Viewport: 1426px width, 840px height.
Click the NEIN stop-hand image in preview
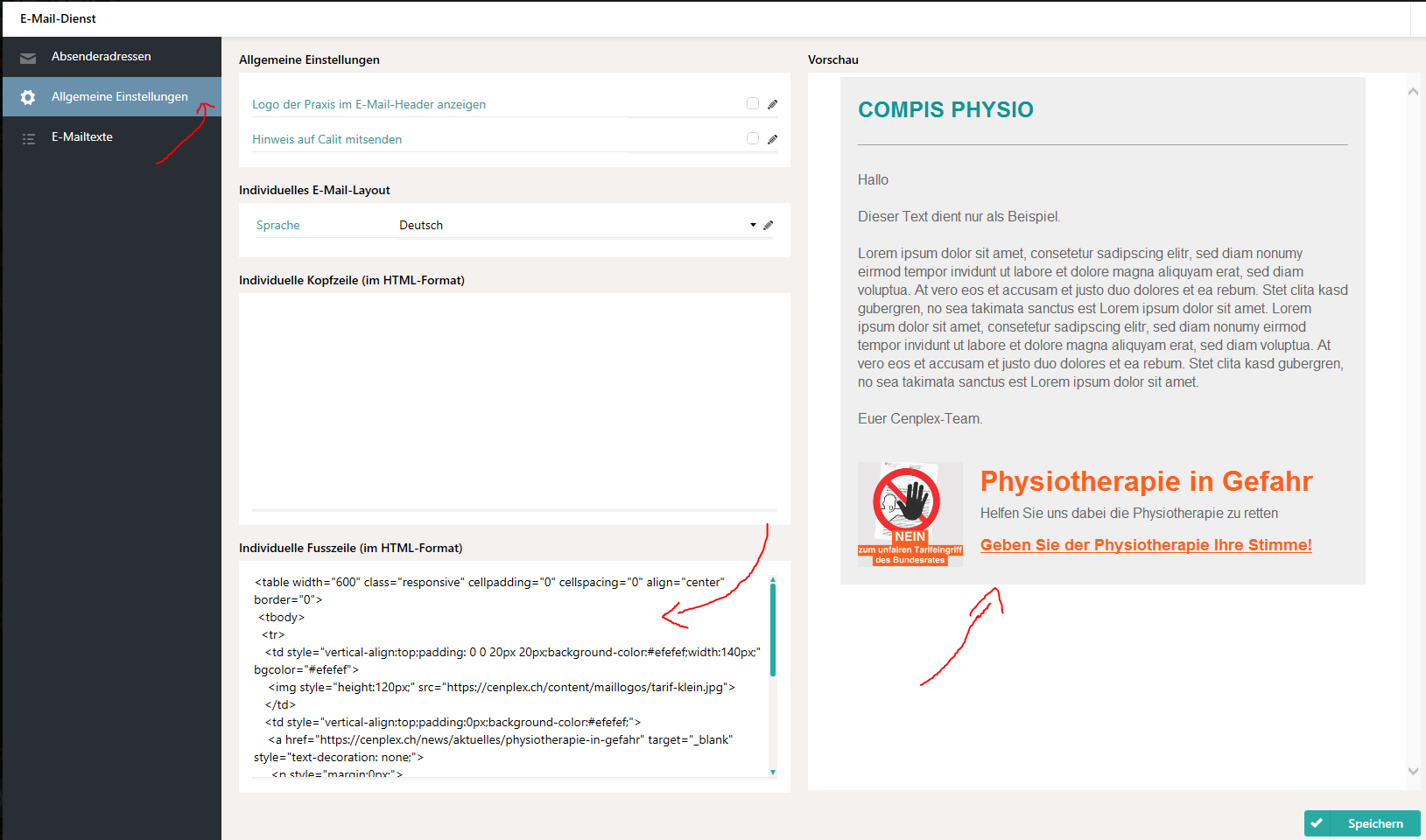[910, 514]
